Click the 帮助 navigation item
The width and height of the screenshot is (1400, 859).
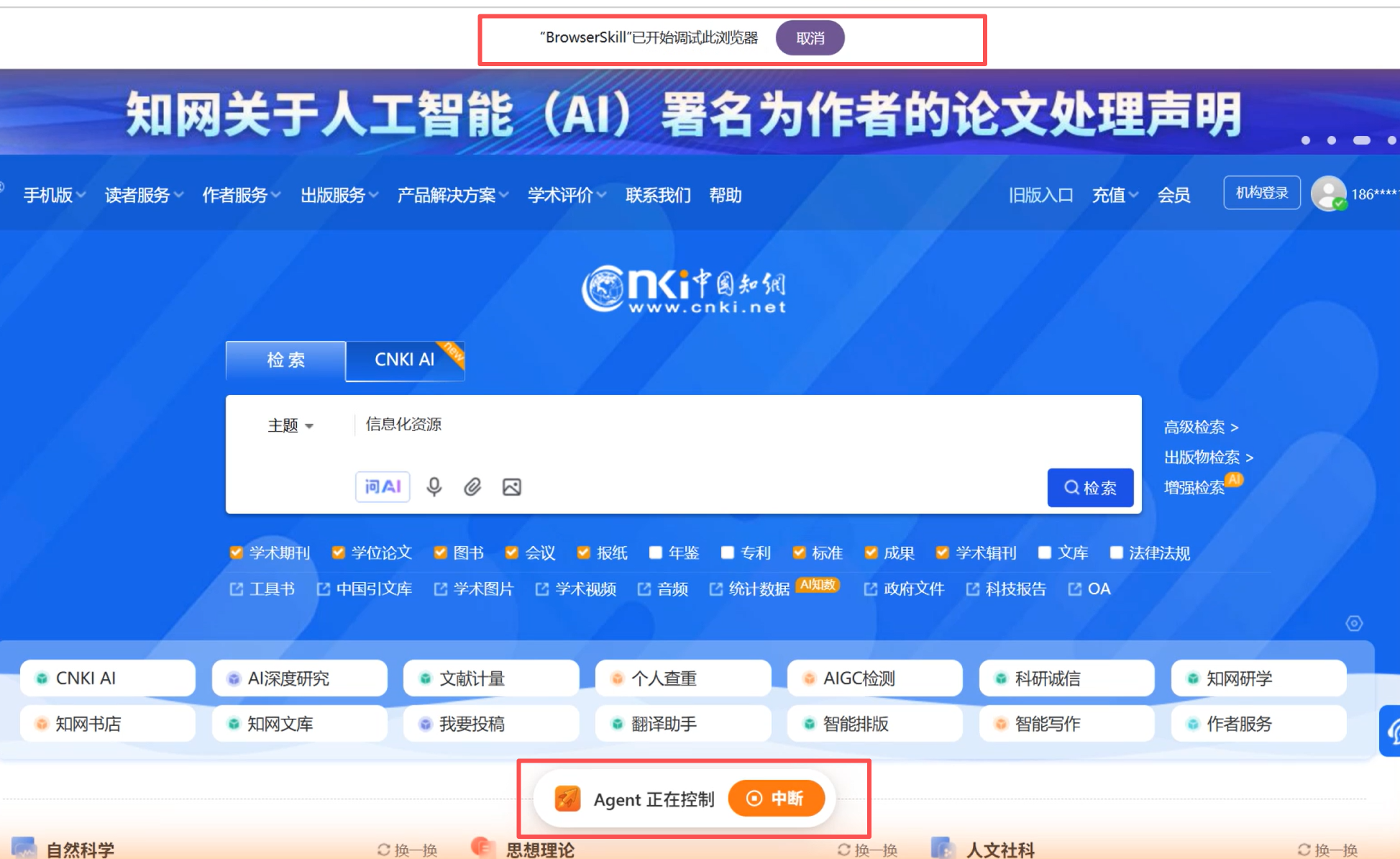[x=725, y=195]
